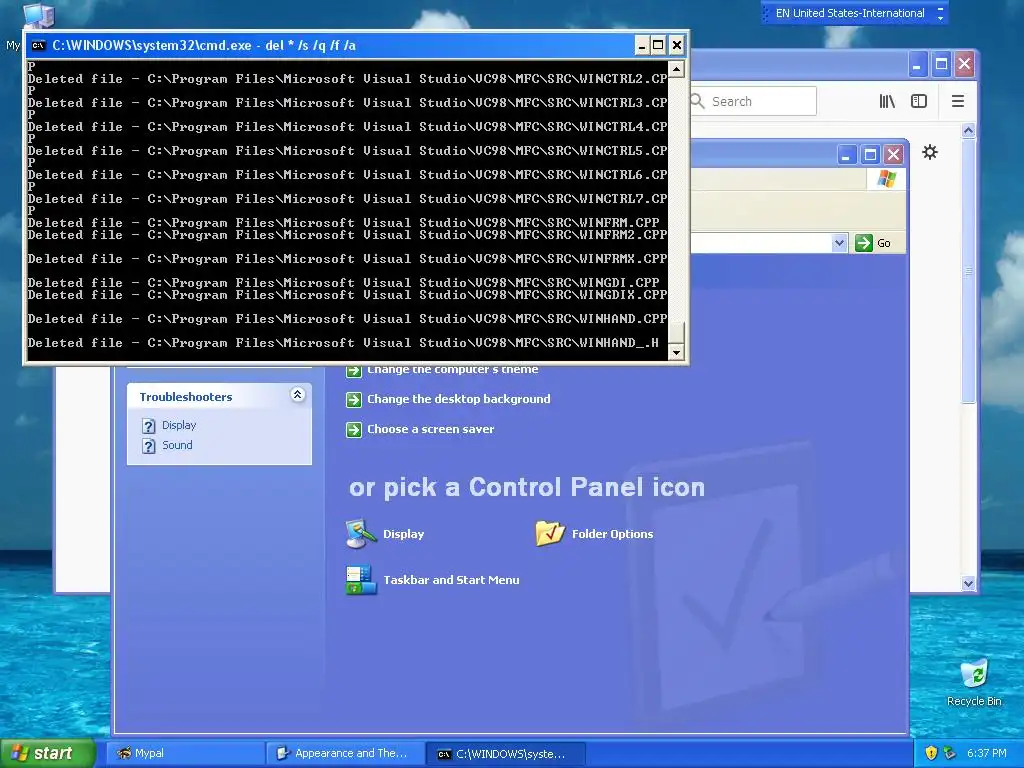Click the Troubleshooters heading text
1024x768 pixels.
pyautogui.click(x=185, y=397)
